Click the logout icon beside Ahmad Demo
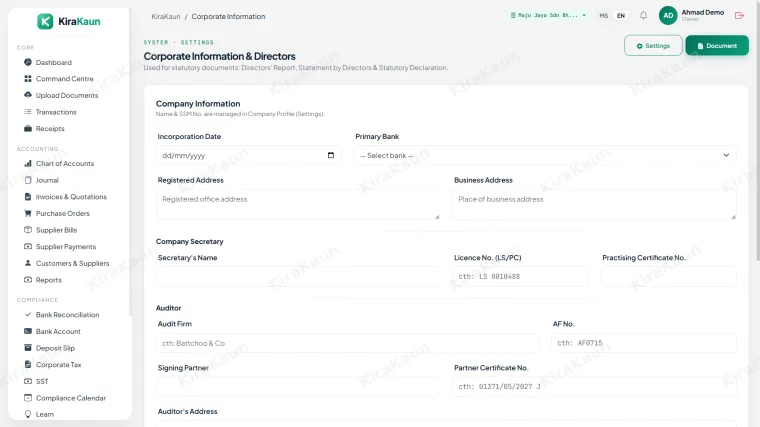760x427 pixels. pos(739,16)
